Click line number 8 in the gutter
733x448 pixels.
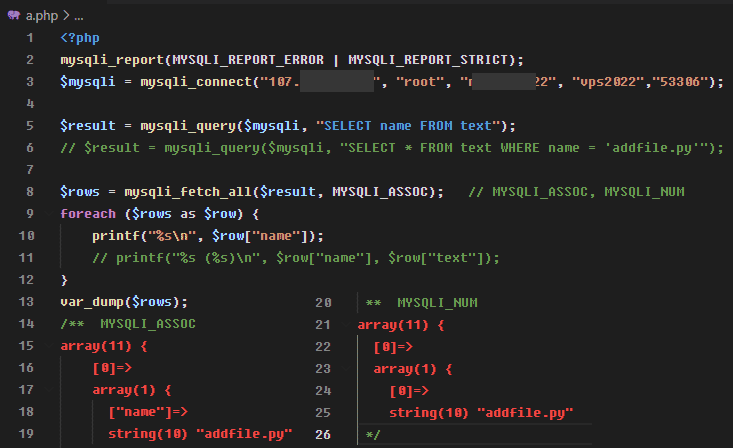point(30,192)
